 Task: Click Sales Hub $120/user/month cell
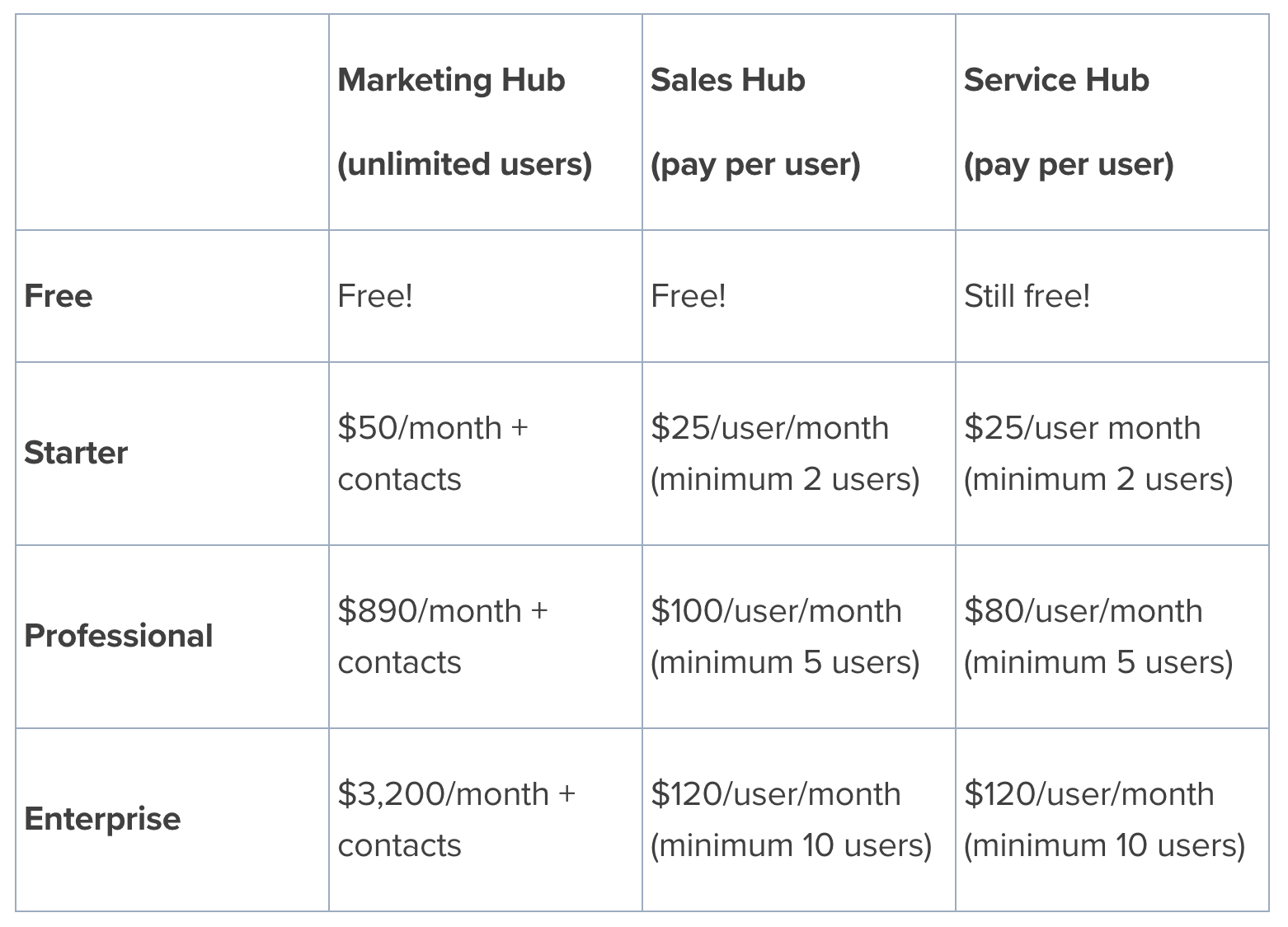[799, 820]
